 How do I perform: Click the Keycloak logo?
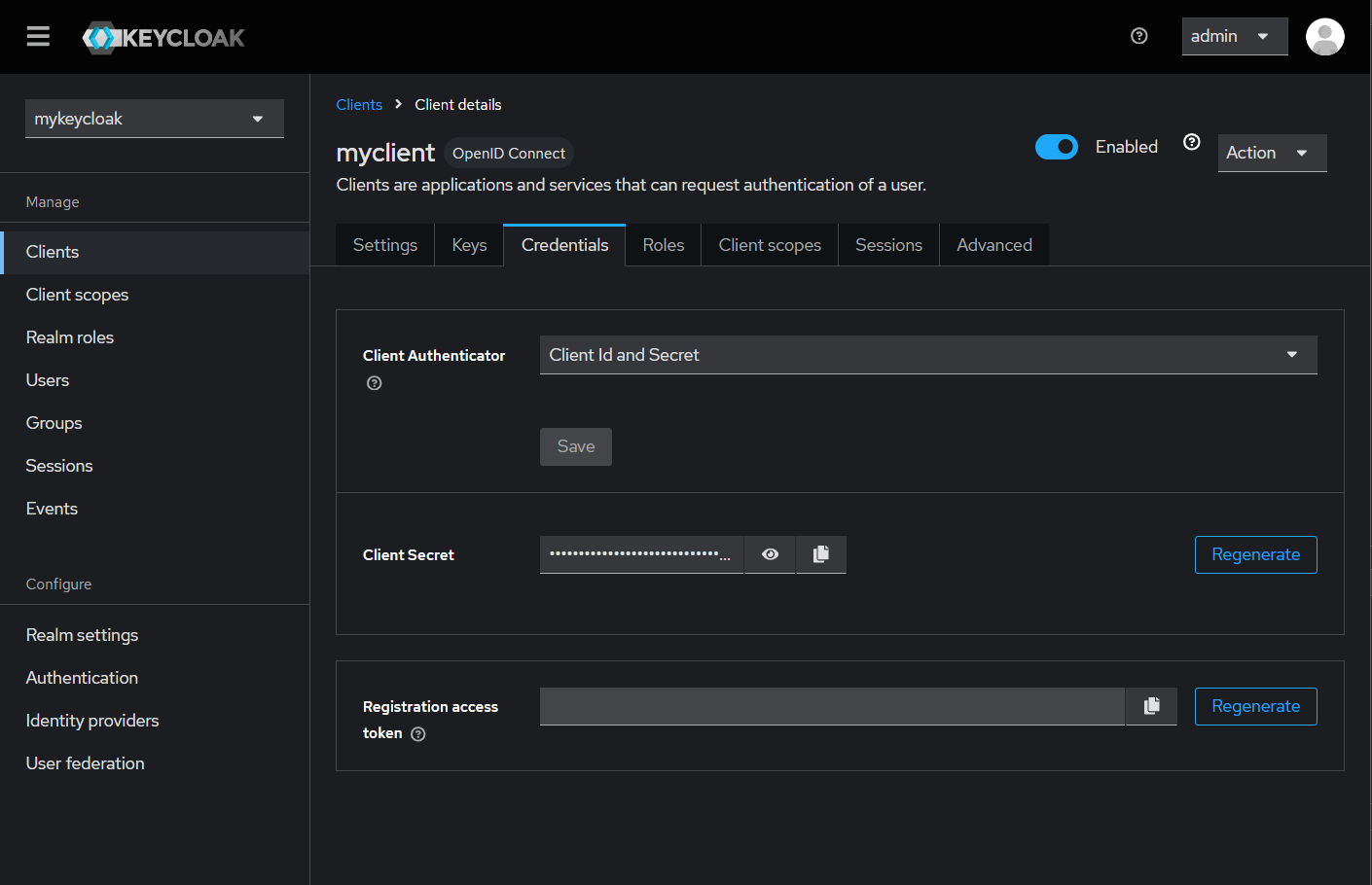click(x=163, y=38)
